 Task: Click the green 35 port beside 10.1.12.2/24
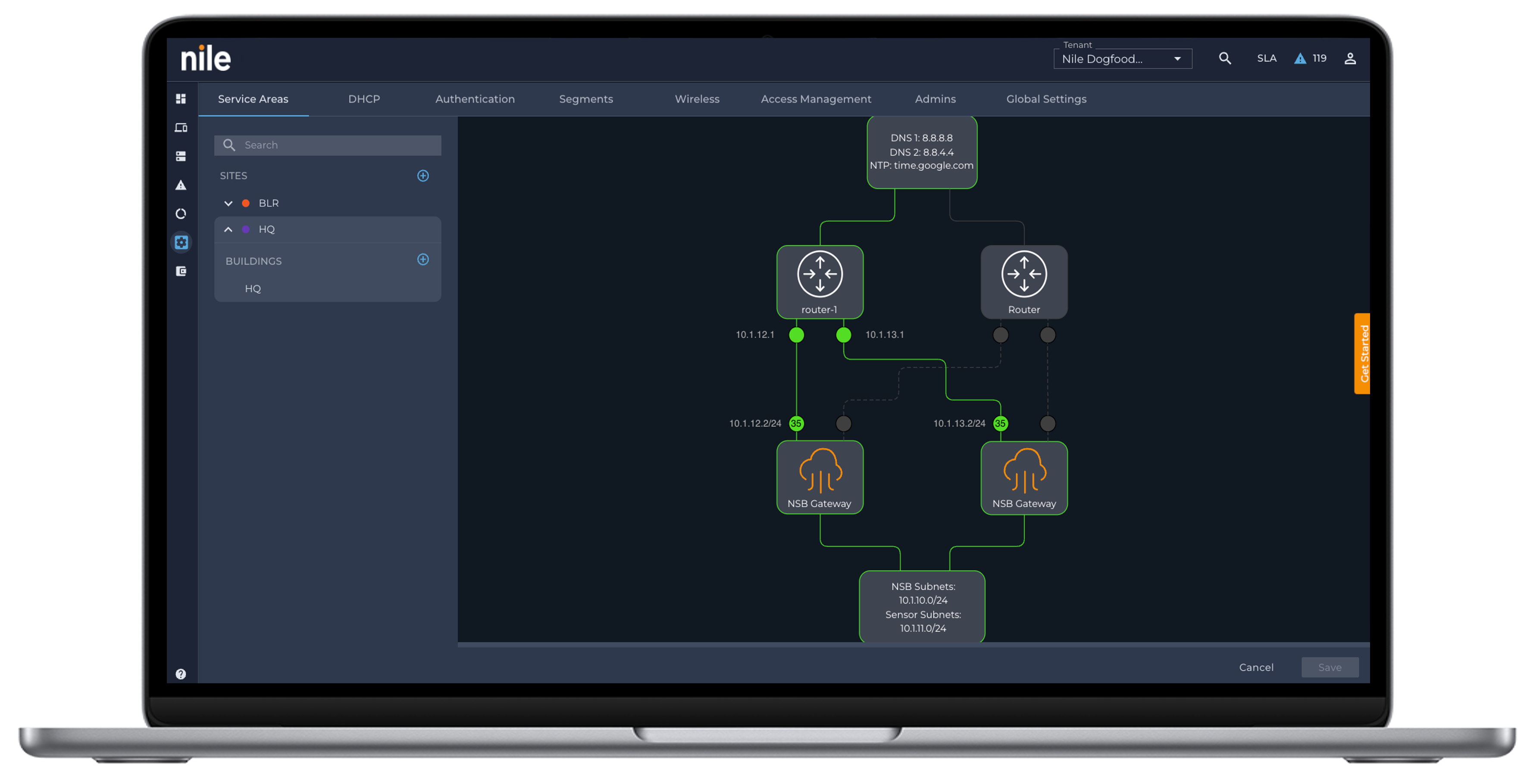(x=796, y=424)
